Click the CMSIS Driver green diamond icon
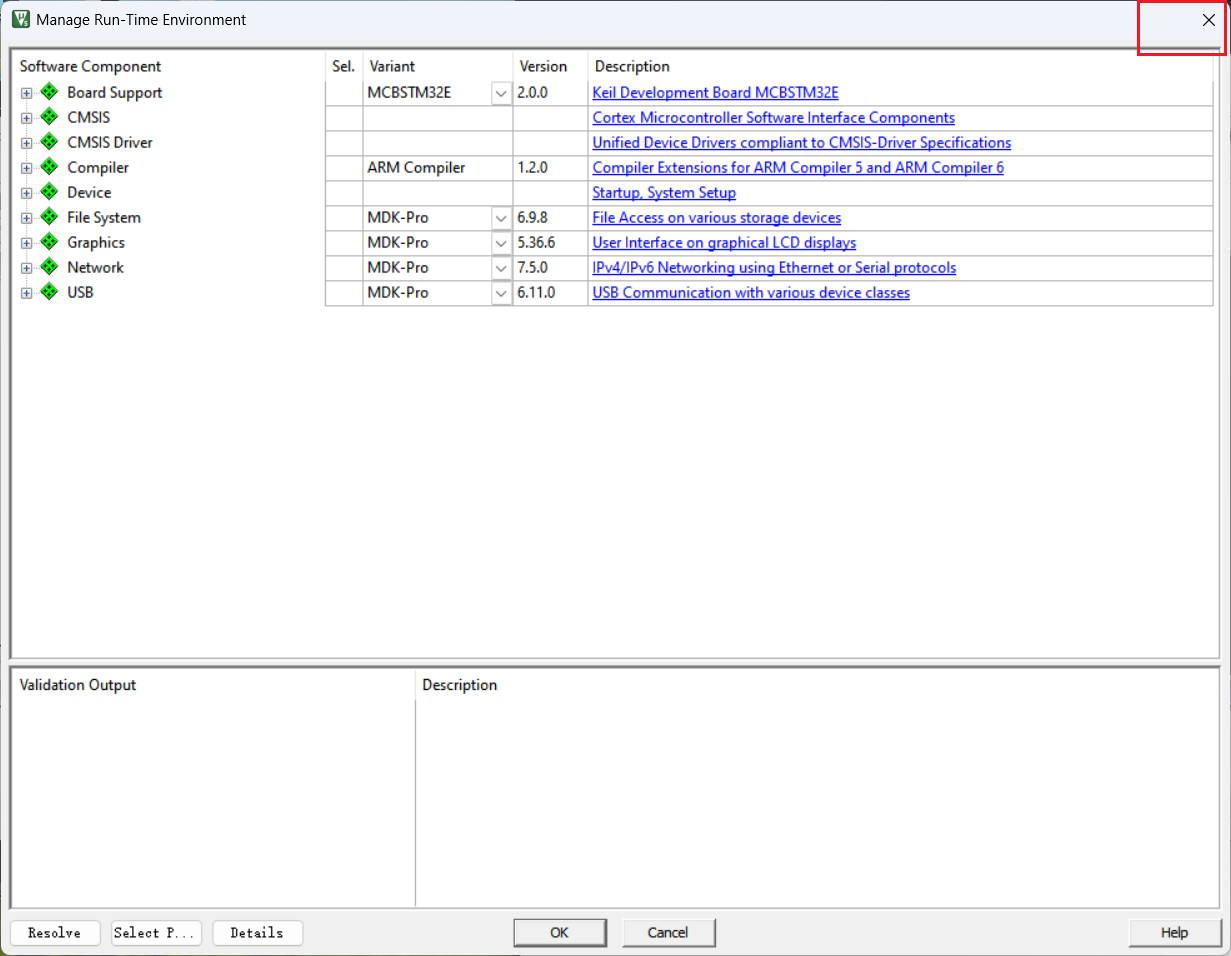1231x956 pixels. [50, 142]
